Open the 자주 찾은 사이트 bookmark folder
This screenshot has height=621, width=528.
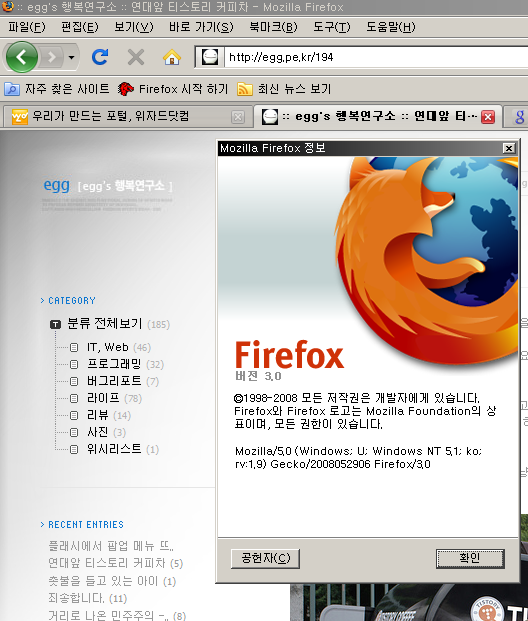57,89
